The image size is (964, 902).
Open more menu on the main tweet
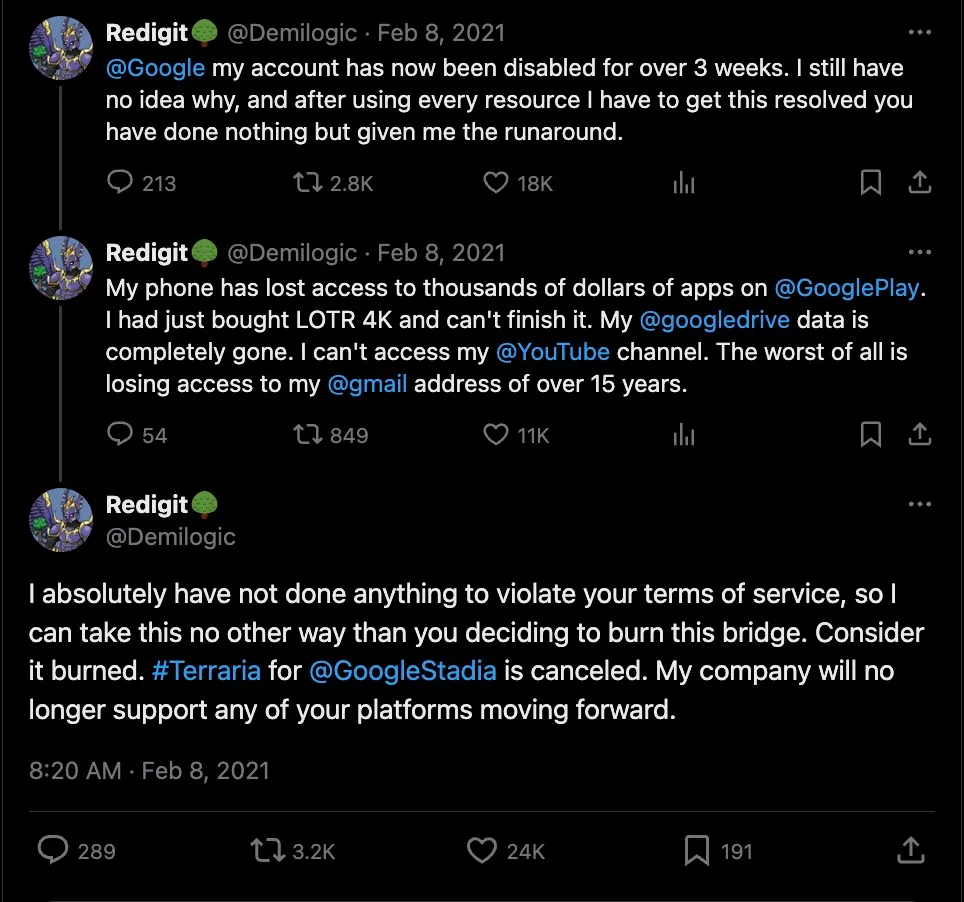(x=919, y=505)
